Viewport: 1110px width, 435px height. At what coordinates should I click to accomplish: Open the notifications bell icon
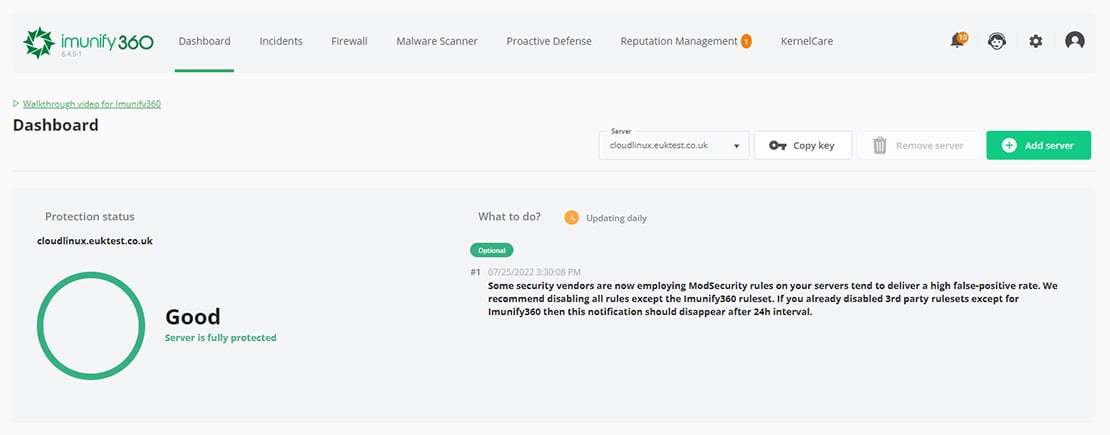(958, 40)
